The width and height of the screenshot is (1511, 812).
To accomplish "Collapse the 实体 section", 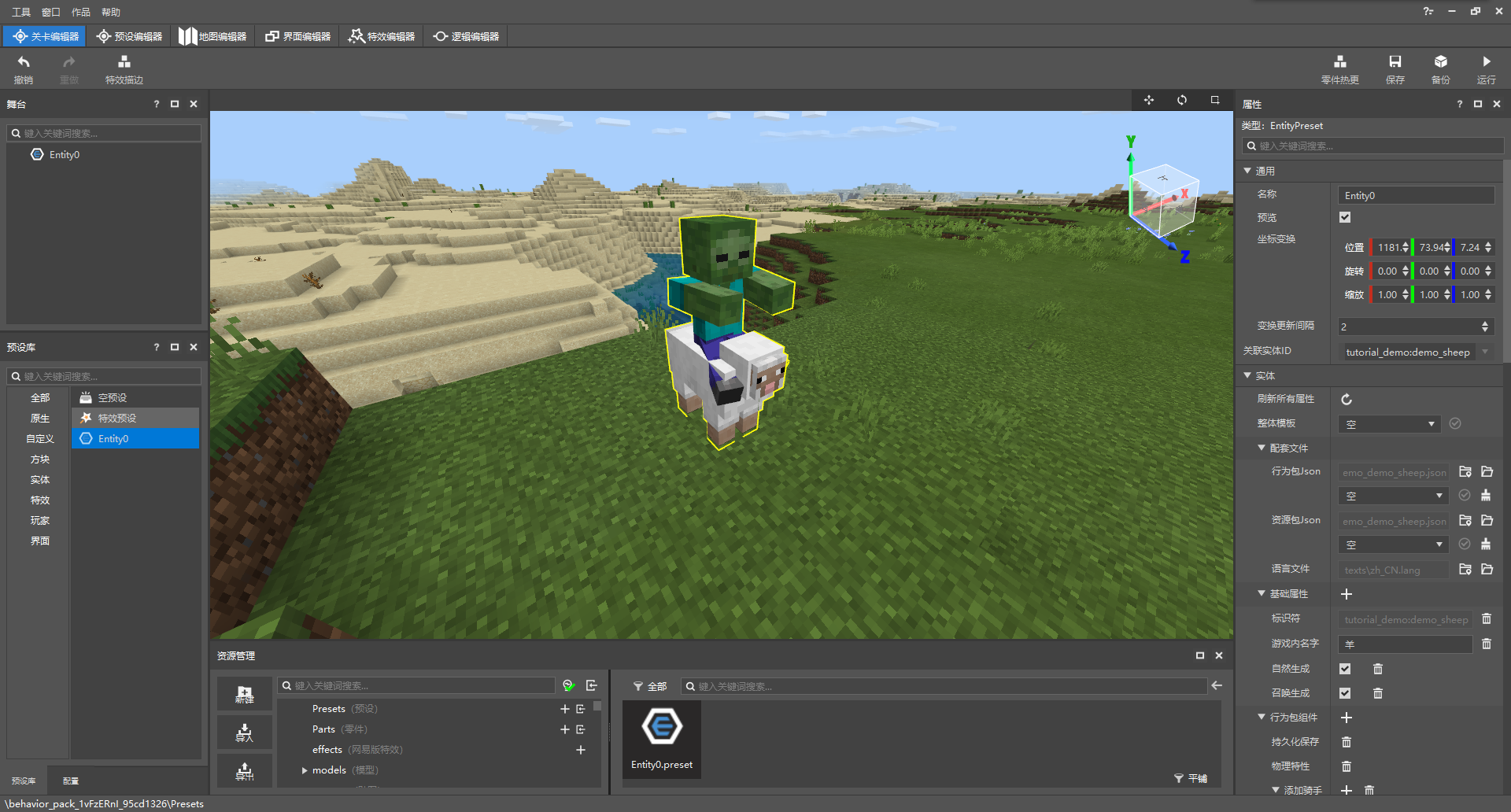I will click(x=1247, y=375).
